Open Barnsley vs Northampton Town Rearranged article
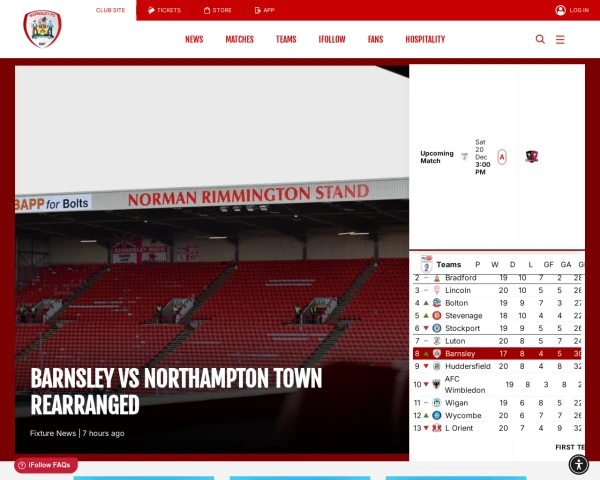600x480 pixels. click(x=176, y=391)
